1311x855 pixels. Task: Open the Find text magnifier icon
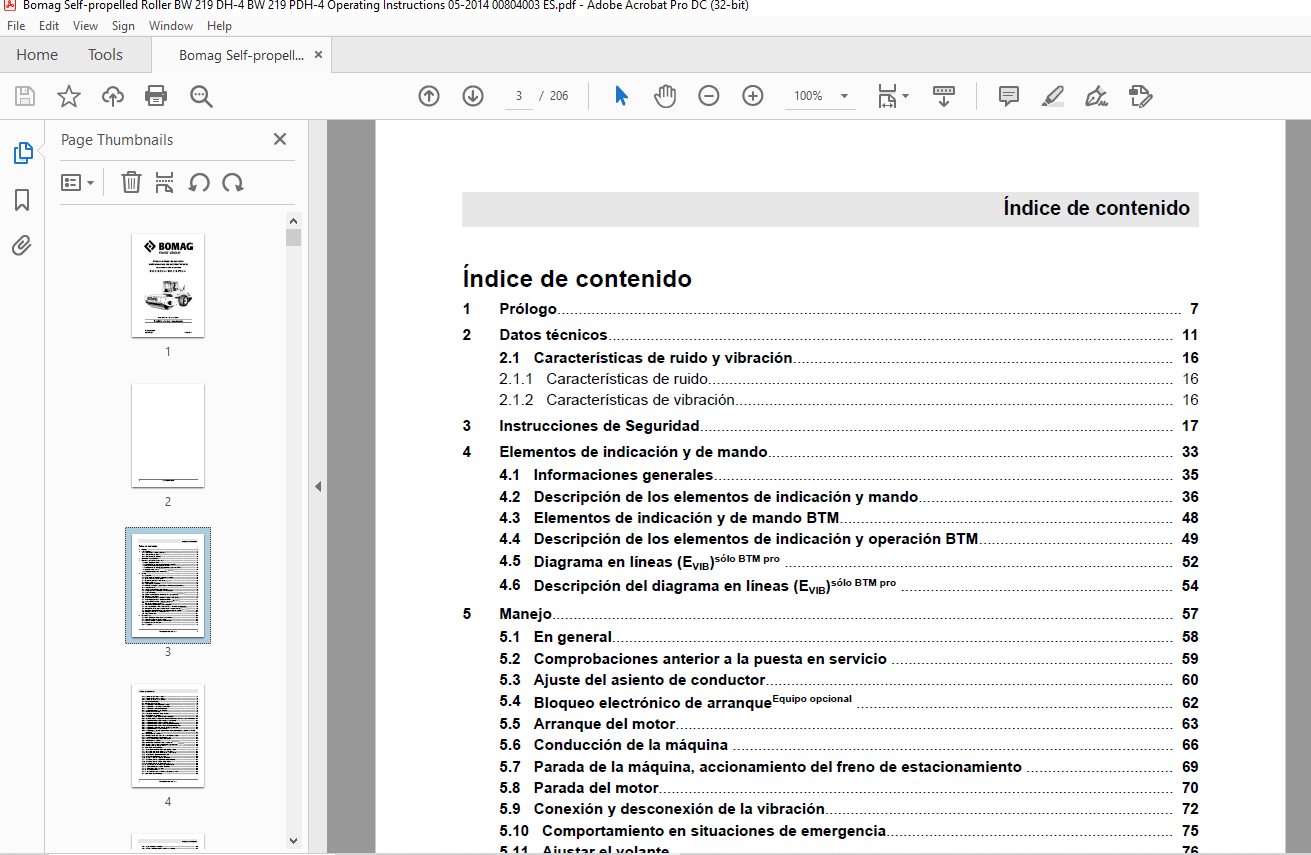click(202, 96)
